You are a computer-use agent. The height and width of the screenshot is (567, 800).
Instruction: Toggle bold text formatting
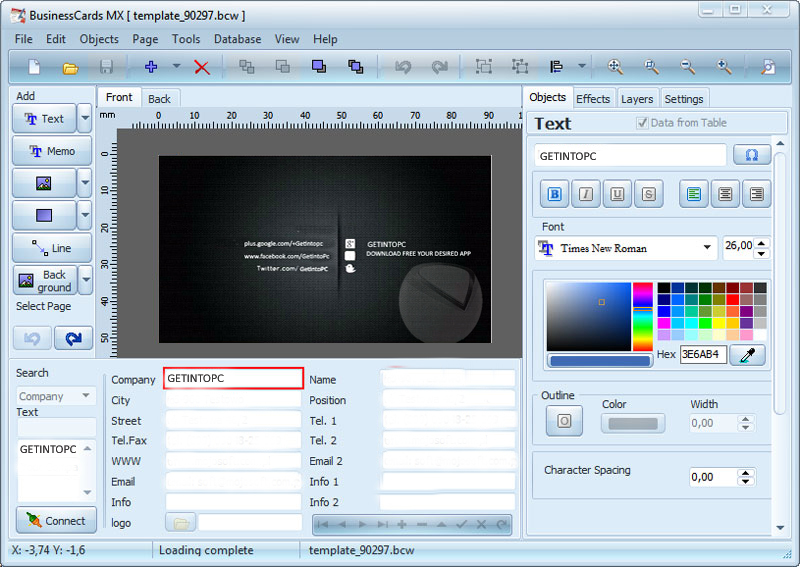tap(554, 194)
